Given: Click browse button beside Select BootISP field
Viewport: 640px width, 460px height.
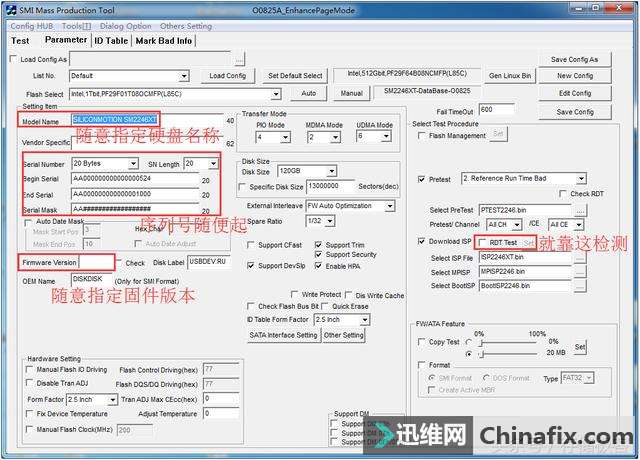Looking at the screenshot, I should [580, 286].
